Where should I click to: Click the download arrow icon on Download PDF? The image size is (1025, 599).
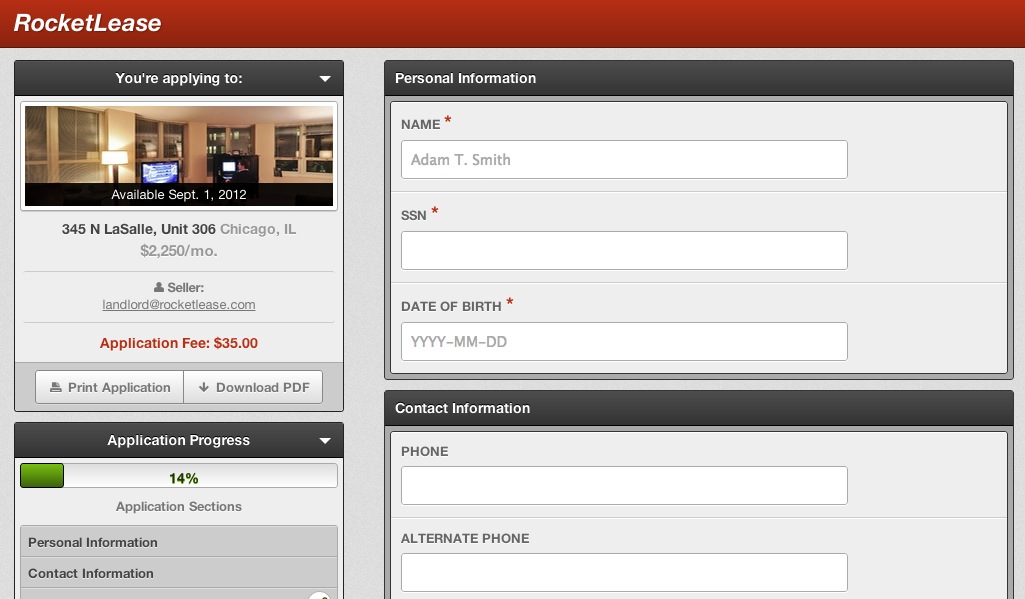(x=204, y=387)
